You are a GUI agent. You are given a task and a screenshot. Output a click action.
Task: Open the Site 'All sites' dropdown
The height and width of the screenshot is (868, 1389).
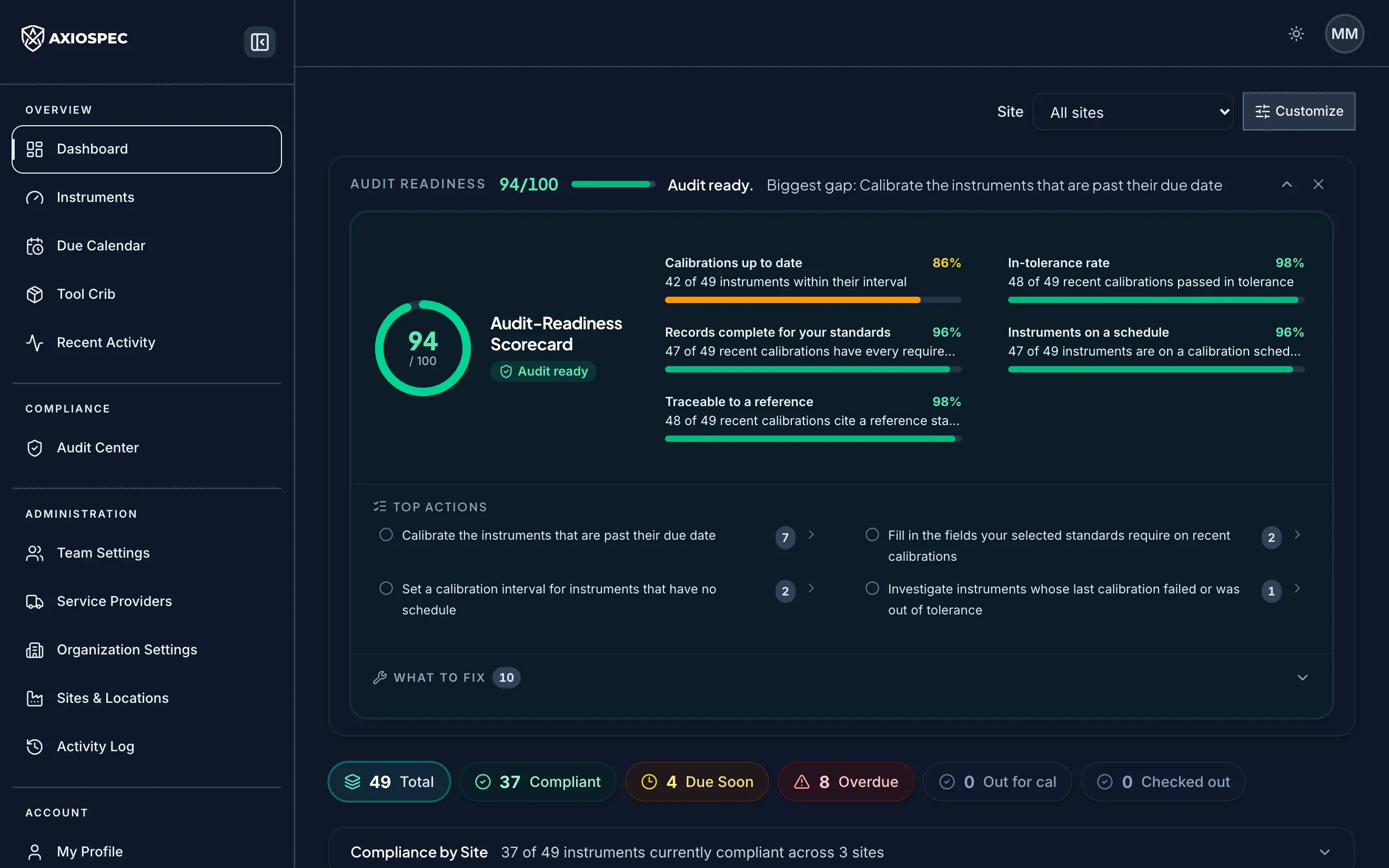pos(1133,112)
